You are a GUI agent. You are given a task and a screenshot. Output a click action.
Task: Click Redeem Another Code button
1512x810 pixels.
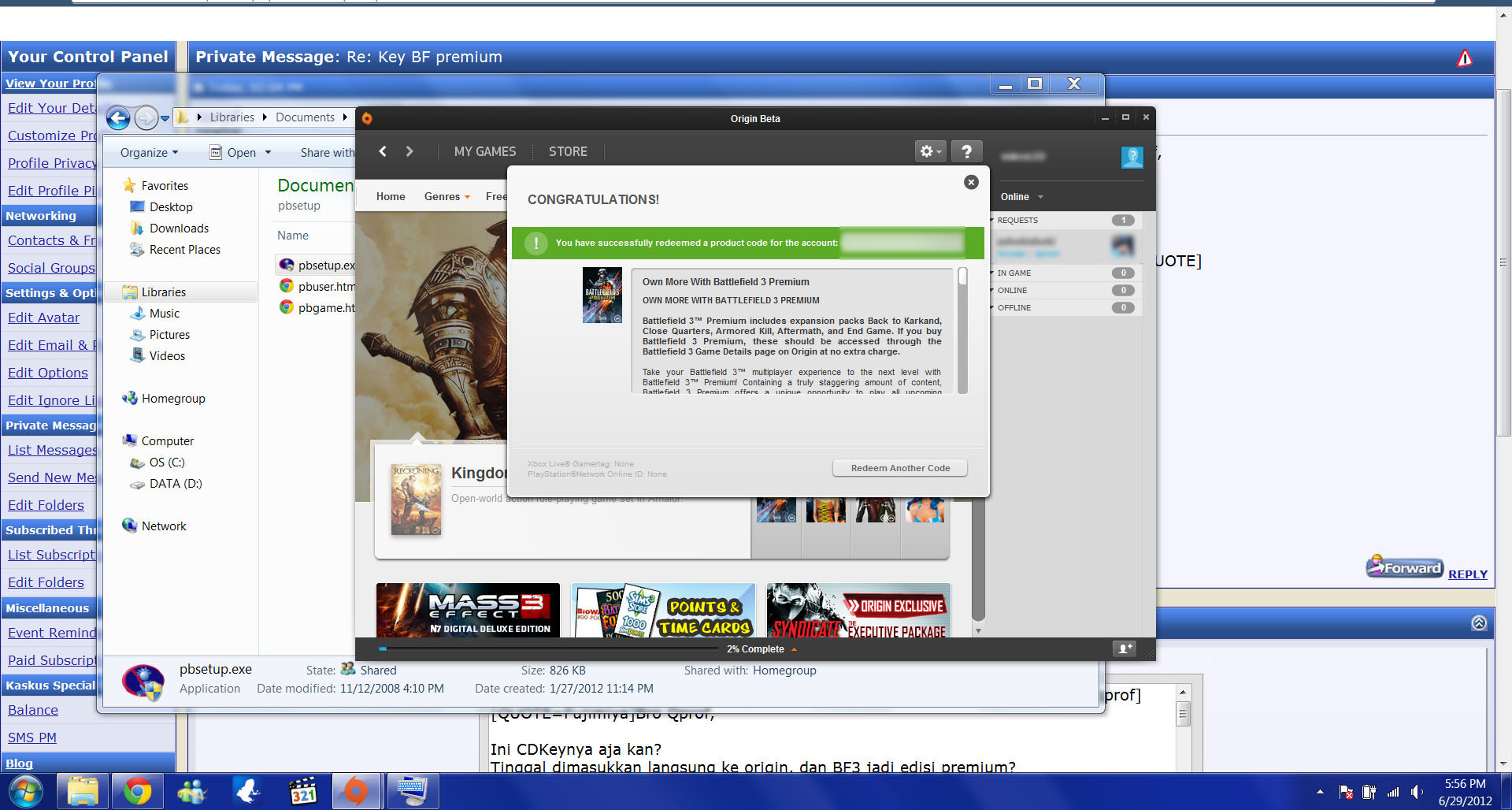coord(900,468)
